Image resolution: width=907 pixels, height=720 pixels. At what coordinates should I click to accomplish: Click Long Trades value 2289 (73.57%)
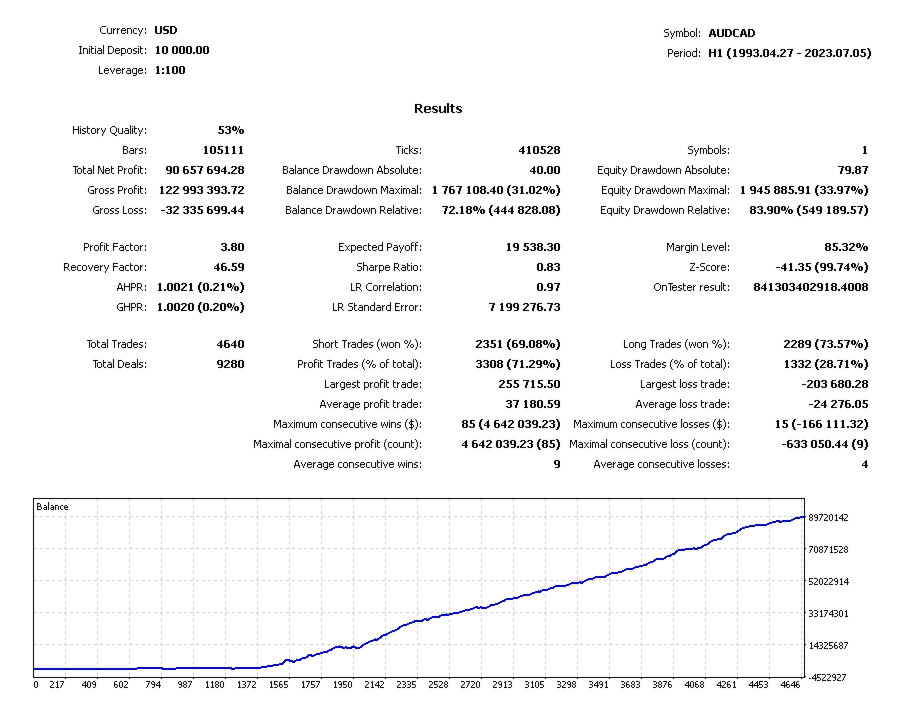826,344
